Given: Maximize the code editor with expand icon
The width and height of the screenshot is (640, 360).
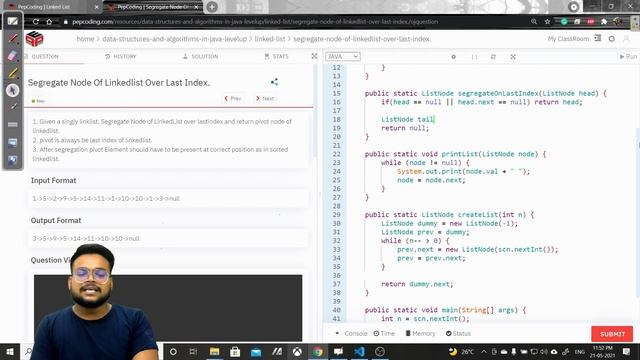Looking at the screenshot, I should coord(513,57).
